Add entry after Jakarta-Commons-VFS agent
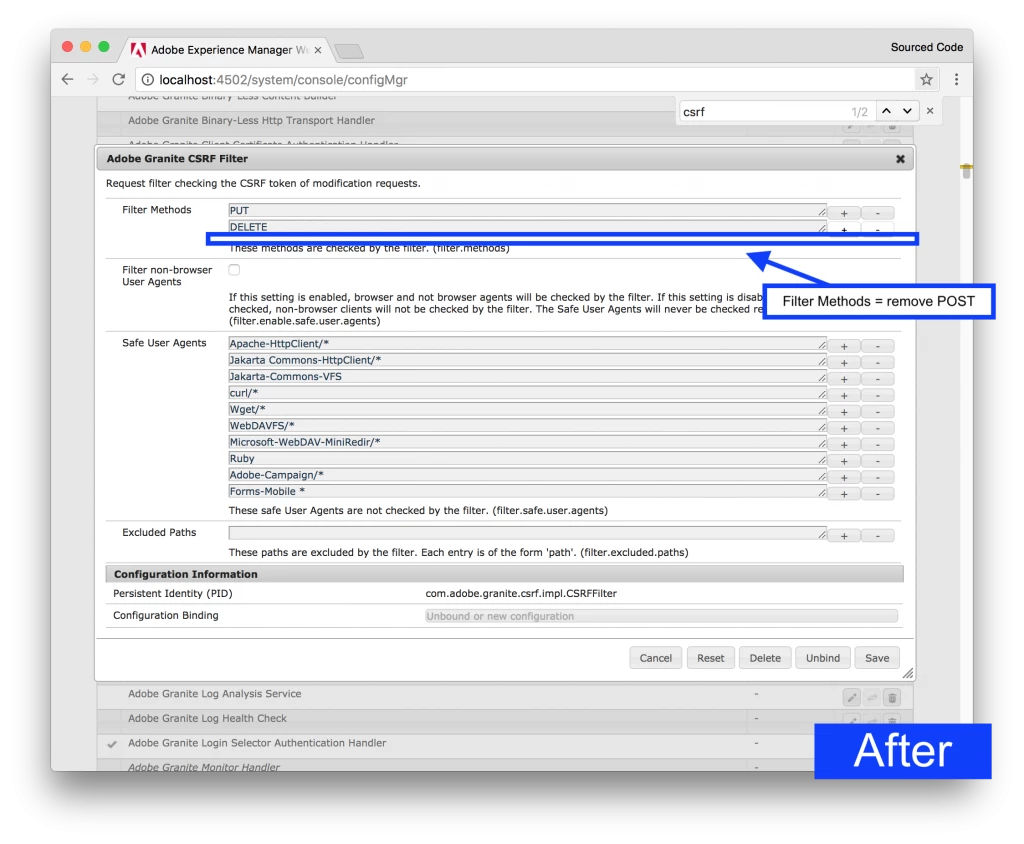Viewport: 1024px width, 844px height. [x=844, y=379]
